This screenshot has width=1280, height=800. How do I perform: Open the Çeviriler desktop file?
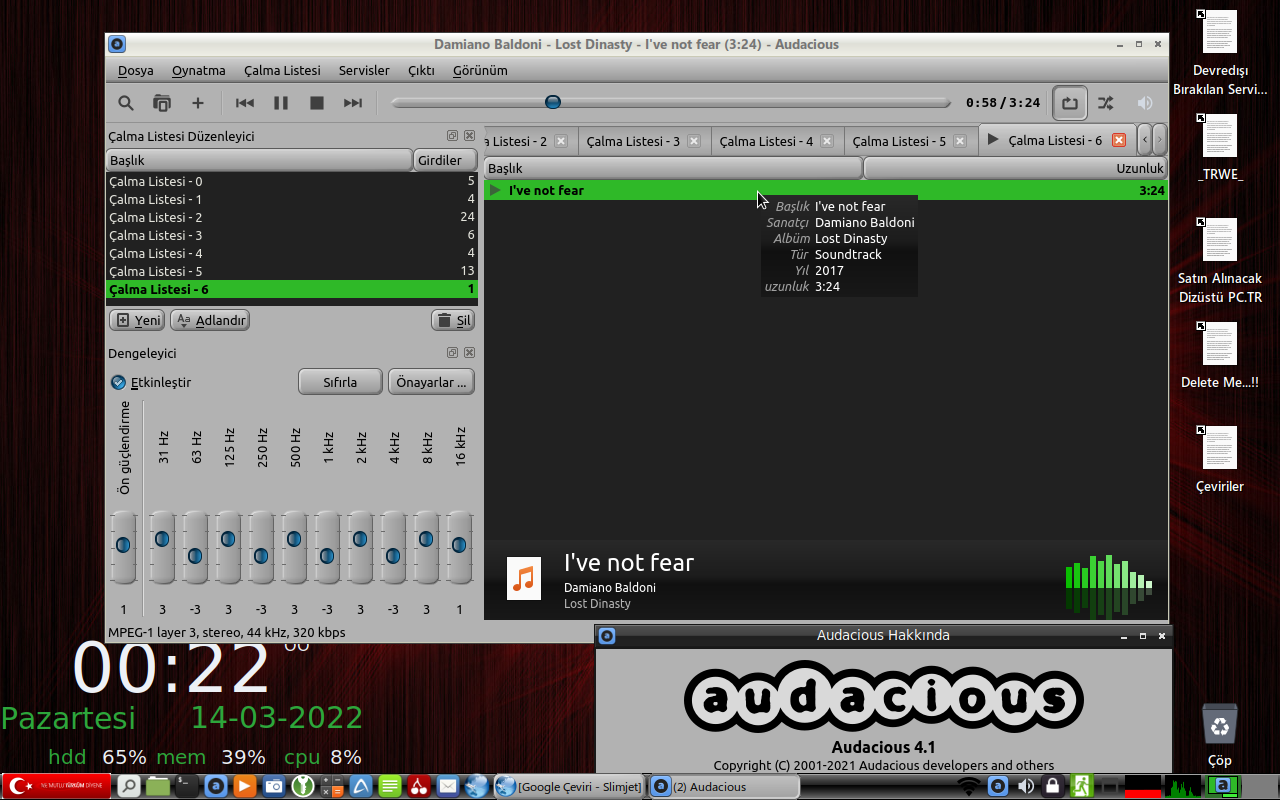tap(1220, 459)
